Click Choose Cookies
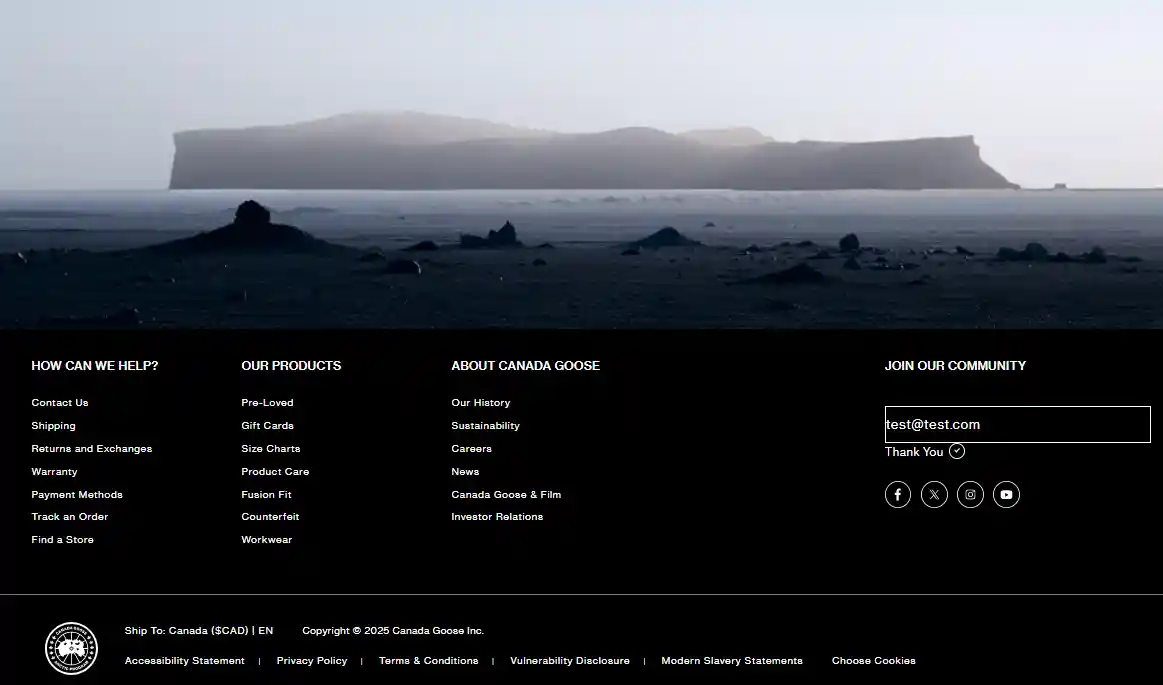Image resolution: width=1163 pixels, height=685 pixels. coord(873,660)
